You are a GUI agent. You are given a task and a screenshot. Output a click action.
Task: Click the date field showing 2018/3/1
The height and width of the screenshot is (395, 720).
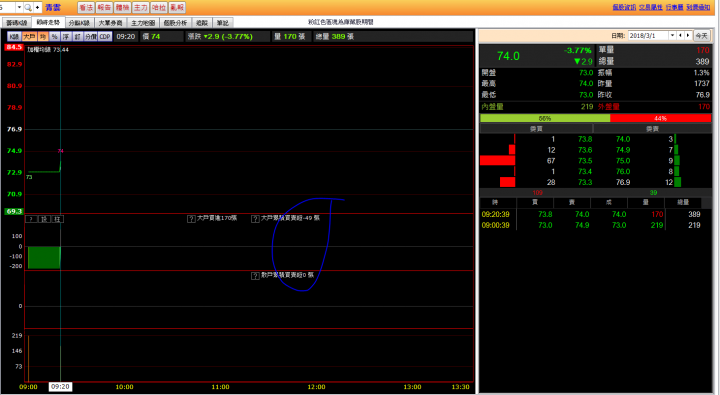648,35
